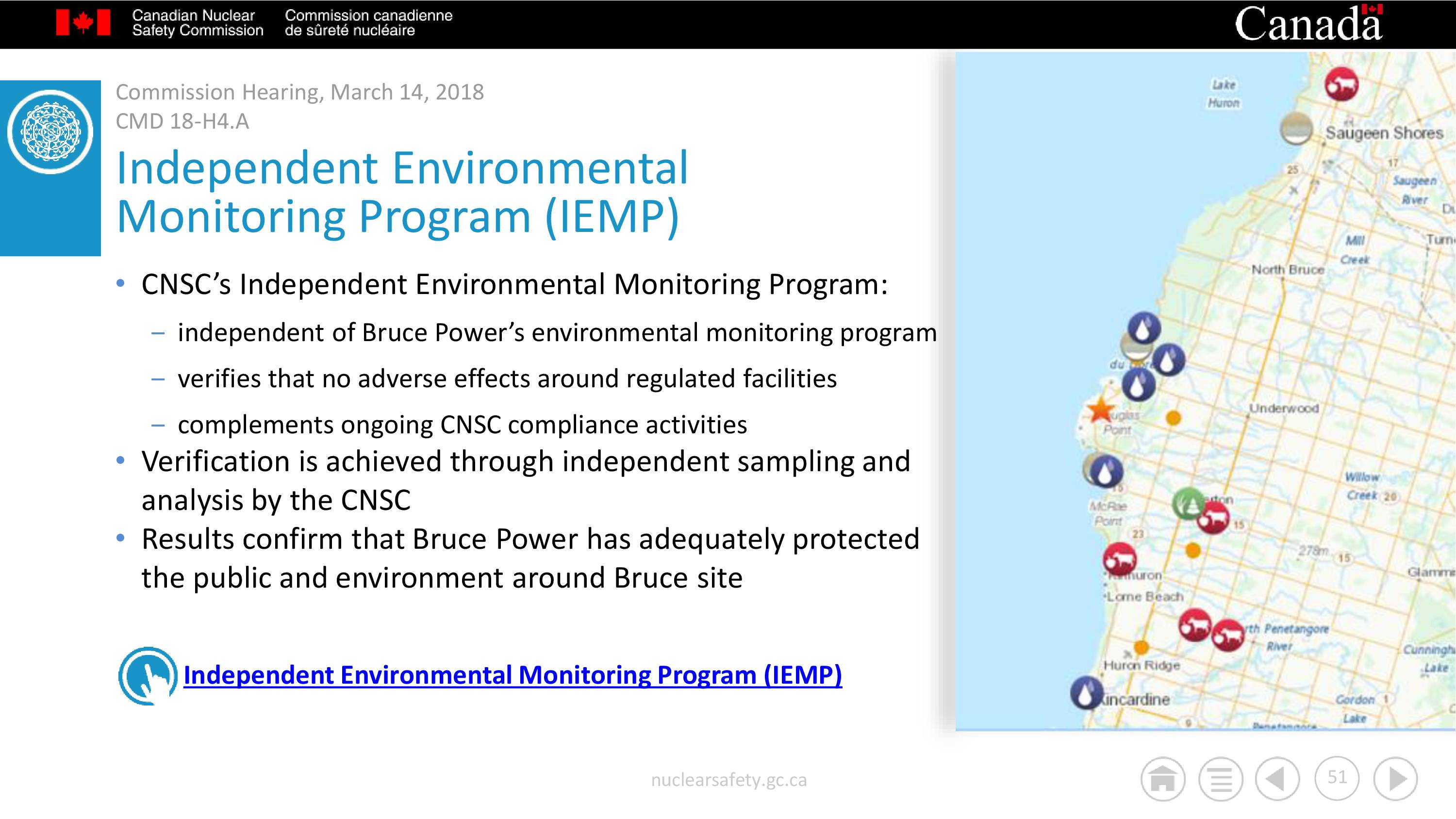Click the 'CMD 18-H4.A' document number
1456x819 pixels.
(x=182, y=121)
